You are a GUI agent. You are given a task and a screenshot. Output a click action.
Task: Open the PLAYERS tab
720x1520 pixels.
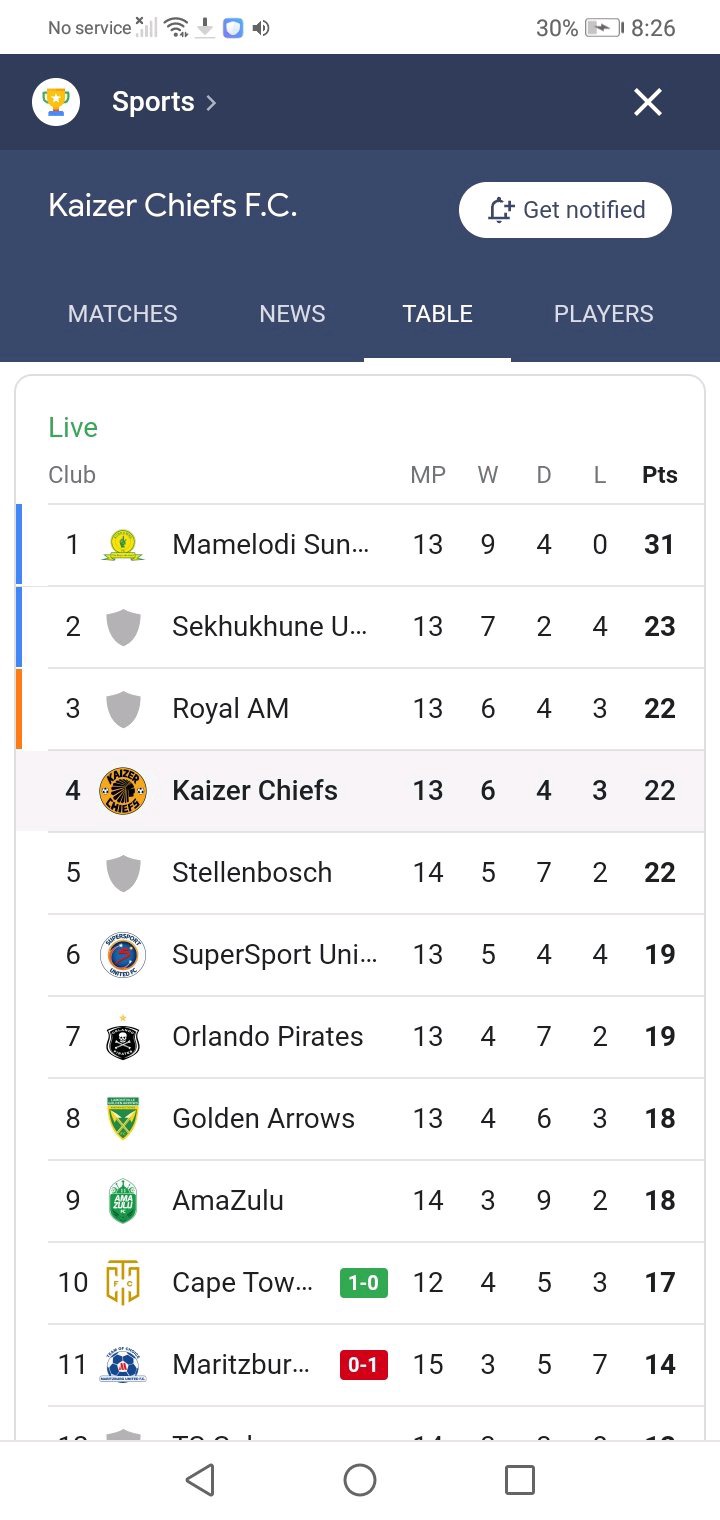pos(604,314)
